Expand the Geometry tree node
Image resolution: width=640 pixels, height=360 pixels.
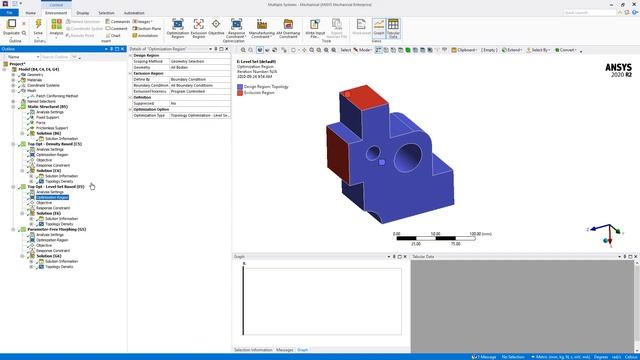click(x=13, y=75)
